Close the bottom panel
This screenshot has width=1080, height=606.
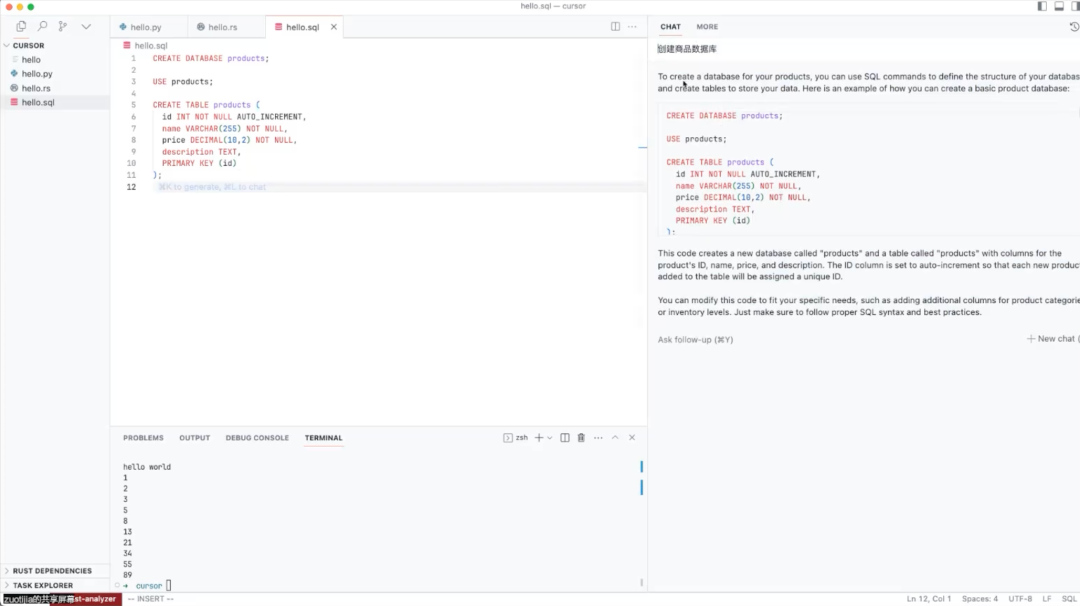pyautogui.click(x=632, y=438)
